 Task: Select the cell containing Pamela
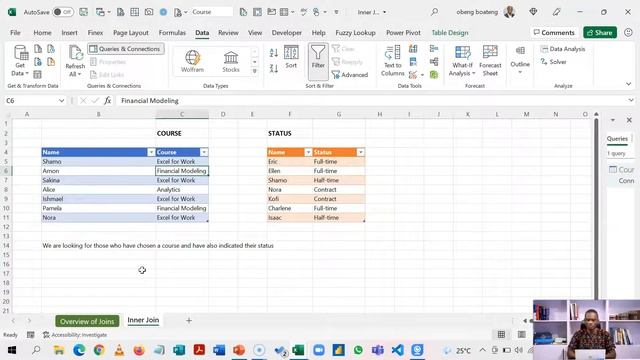click(98, 209)
